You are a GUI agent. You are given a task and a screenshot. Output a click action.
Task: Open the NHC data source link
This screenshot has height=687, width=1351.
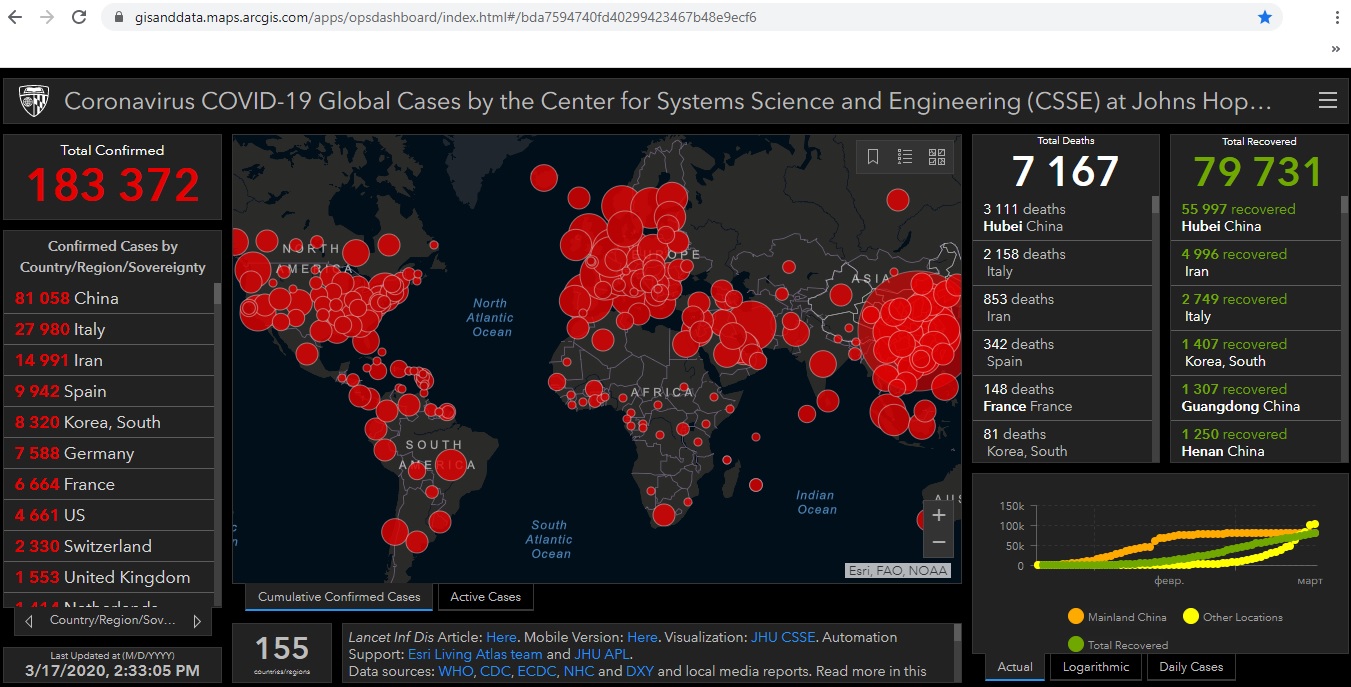pos(578,671)
